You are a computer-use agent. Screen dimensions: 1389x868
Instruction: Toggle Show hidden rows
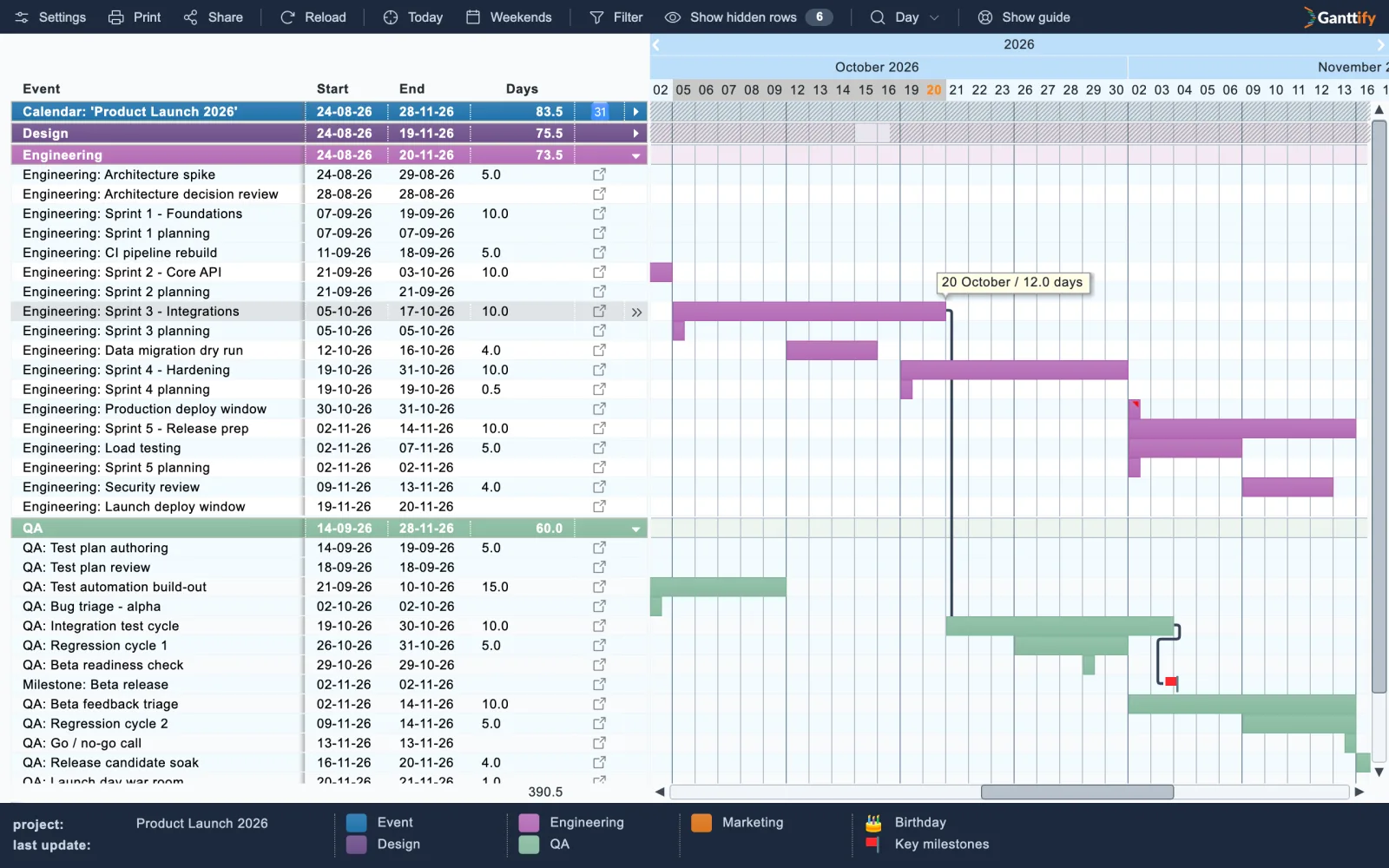click(x=748, y=17)
